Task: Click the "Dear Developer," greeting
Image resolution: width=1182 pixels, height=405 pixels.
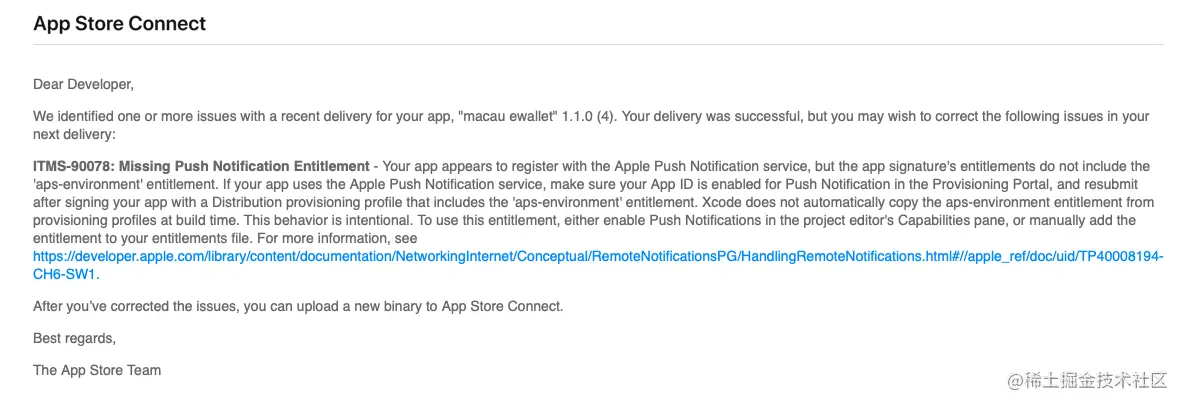Action: [83, 84]
